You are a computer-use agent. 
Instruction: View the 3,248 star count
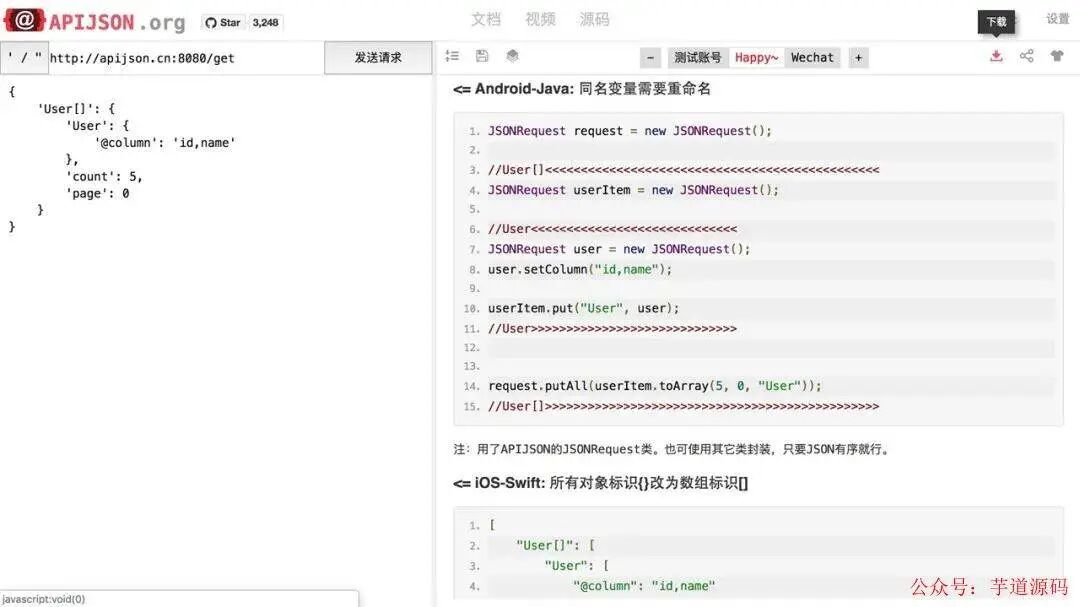pyautogui.click(x=265, y=23)
